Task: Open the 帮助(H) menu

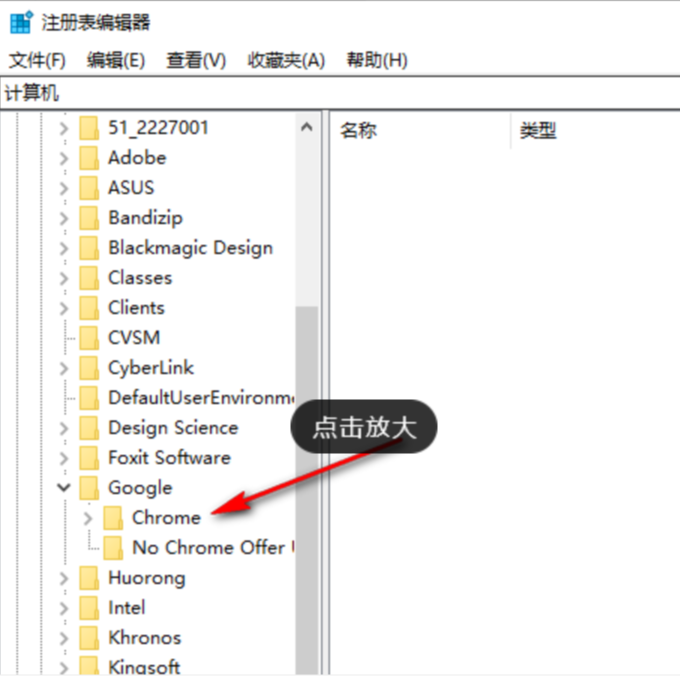Action: [377, 60]
